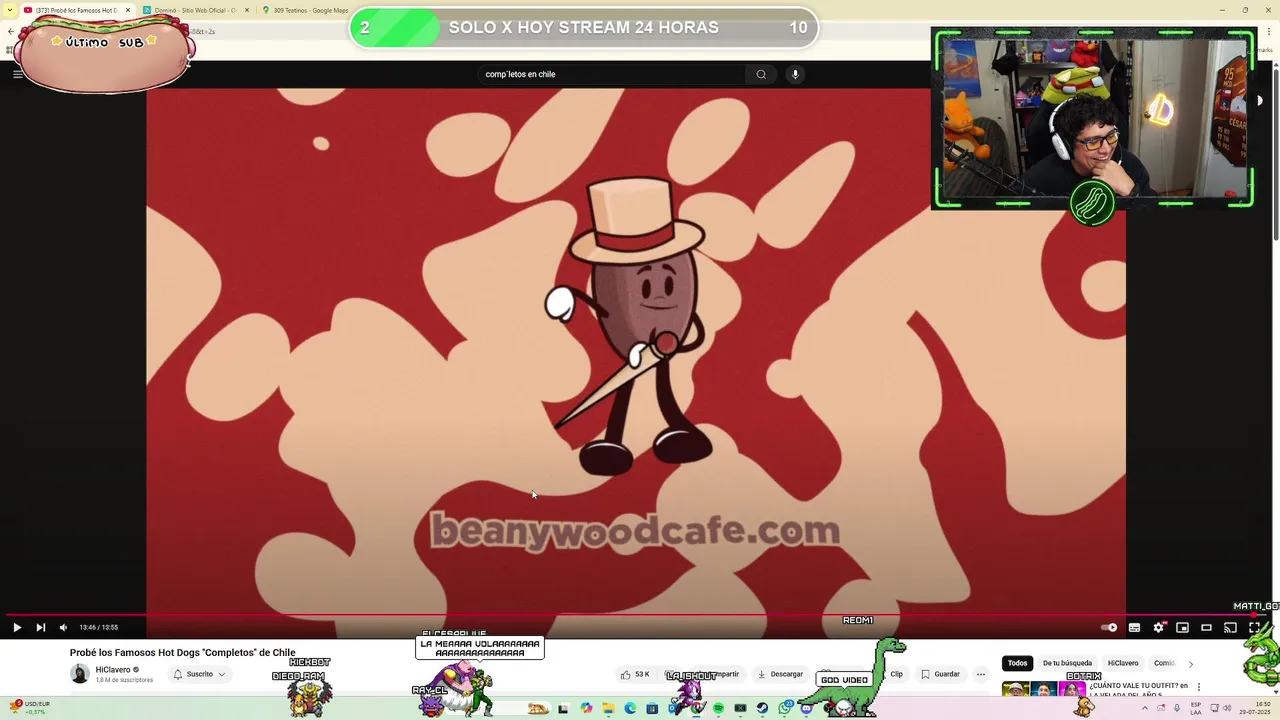Click the video time display 13:46 / 13:55
Image resolution: width=1280 pixels, height=720 pixels.
click(99, 627)
